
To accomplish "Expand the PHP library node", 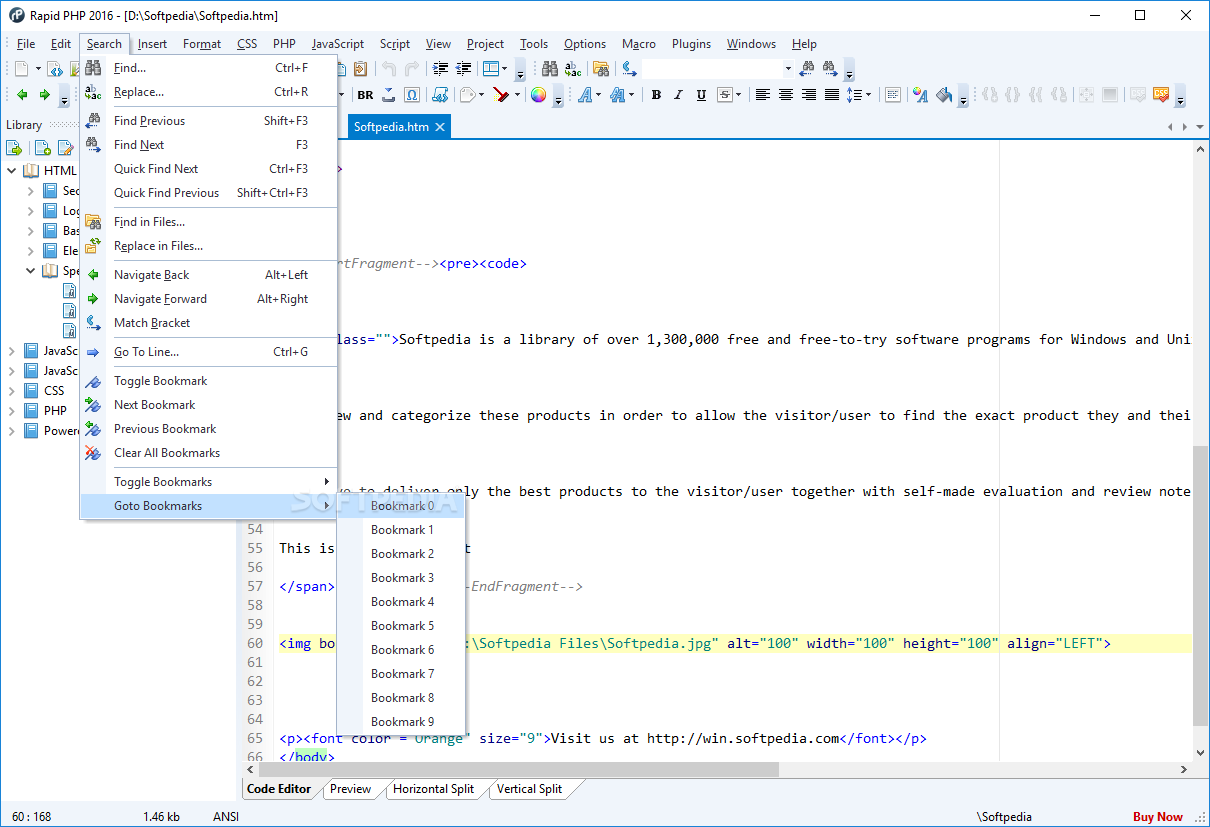I will point(12,411).
